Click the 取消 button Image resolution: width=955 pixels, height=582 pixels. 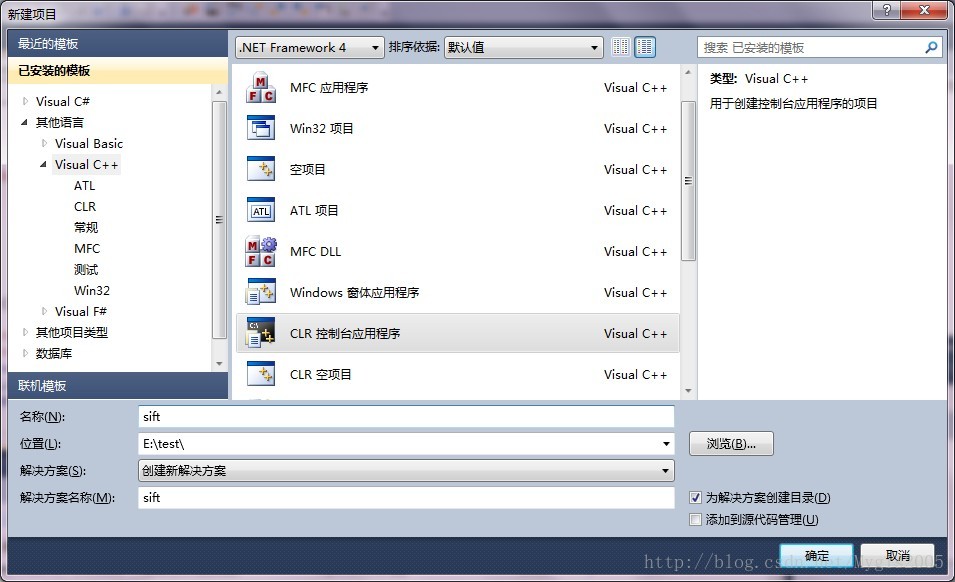898,556
